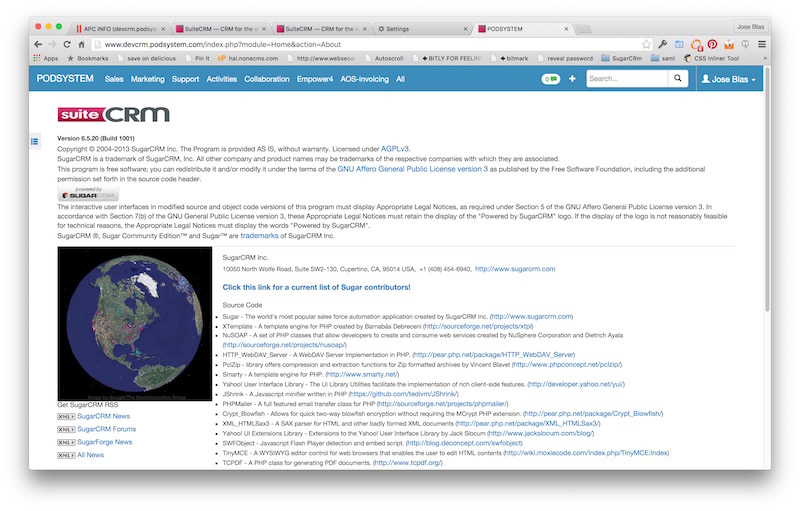Open the Support module menu
This screenshot has height=511, width=800.
[185, 79]
